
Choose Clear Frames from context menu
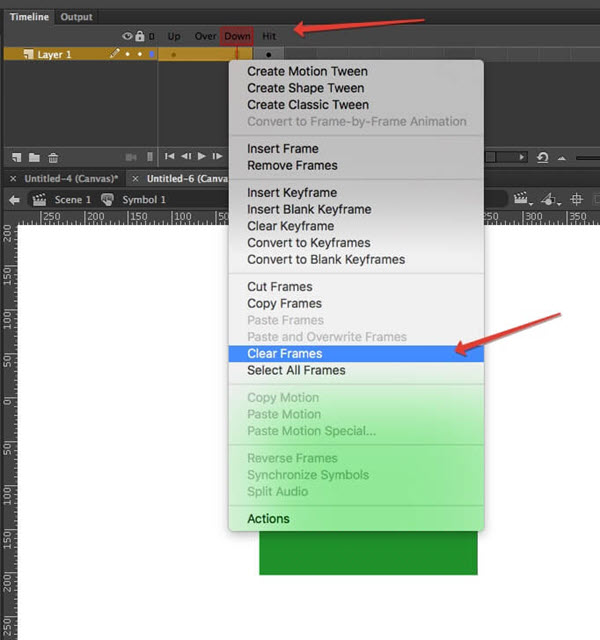(x=285, y=353)
